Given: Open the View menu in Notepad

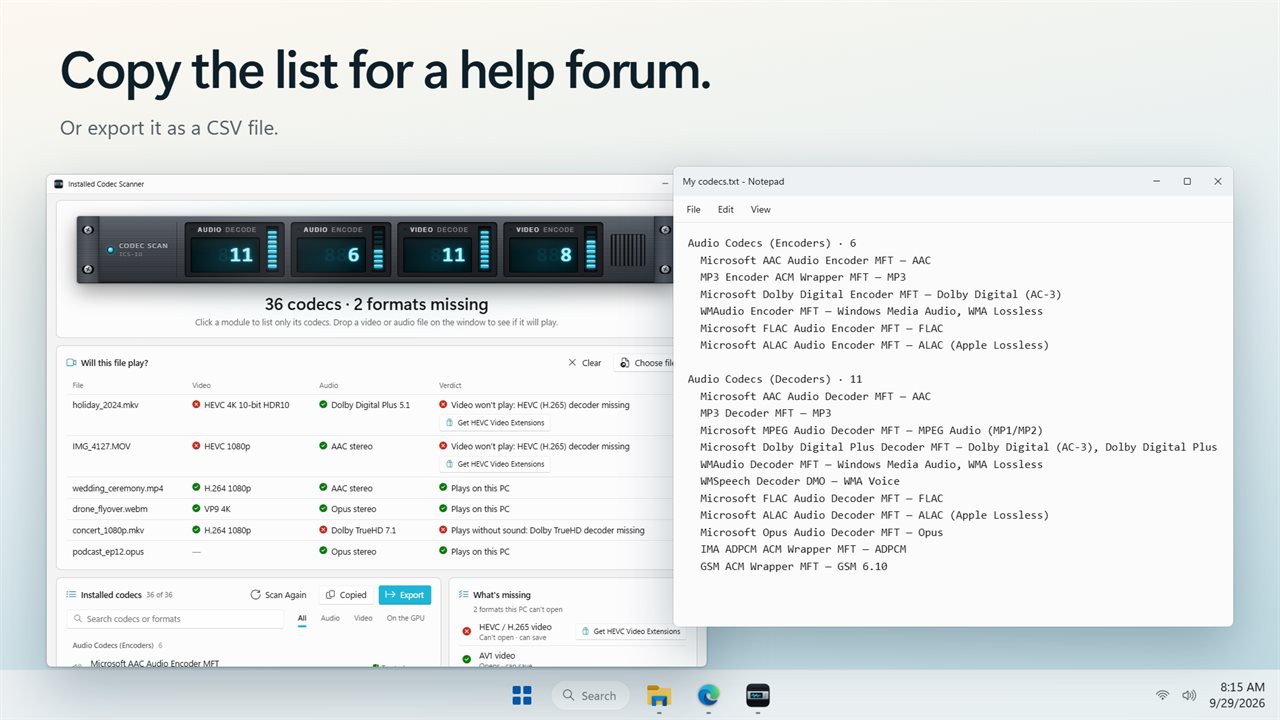Looking at the screenshot, I should coord(761,210).
